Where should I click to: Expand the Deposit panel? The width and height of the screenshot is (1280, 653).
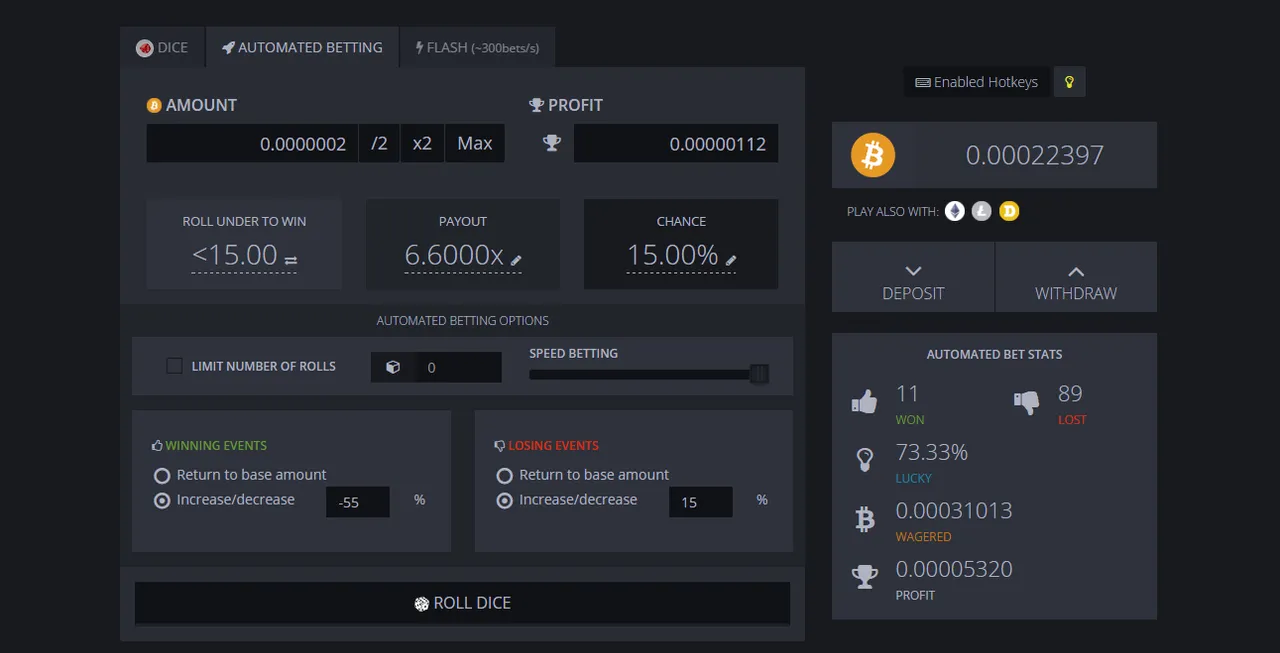pyautogui.click(x=913, y=277)
